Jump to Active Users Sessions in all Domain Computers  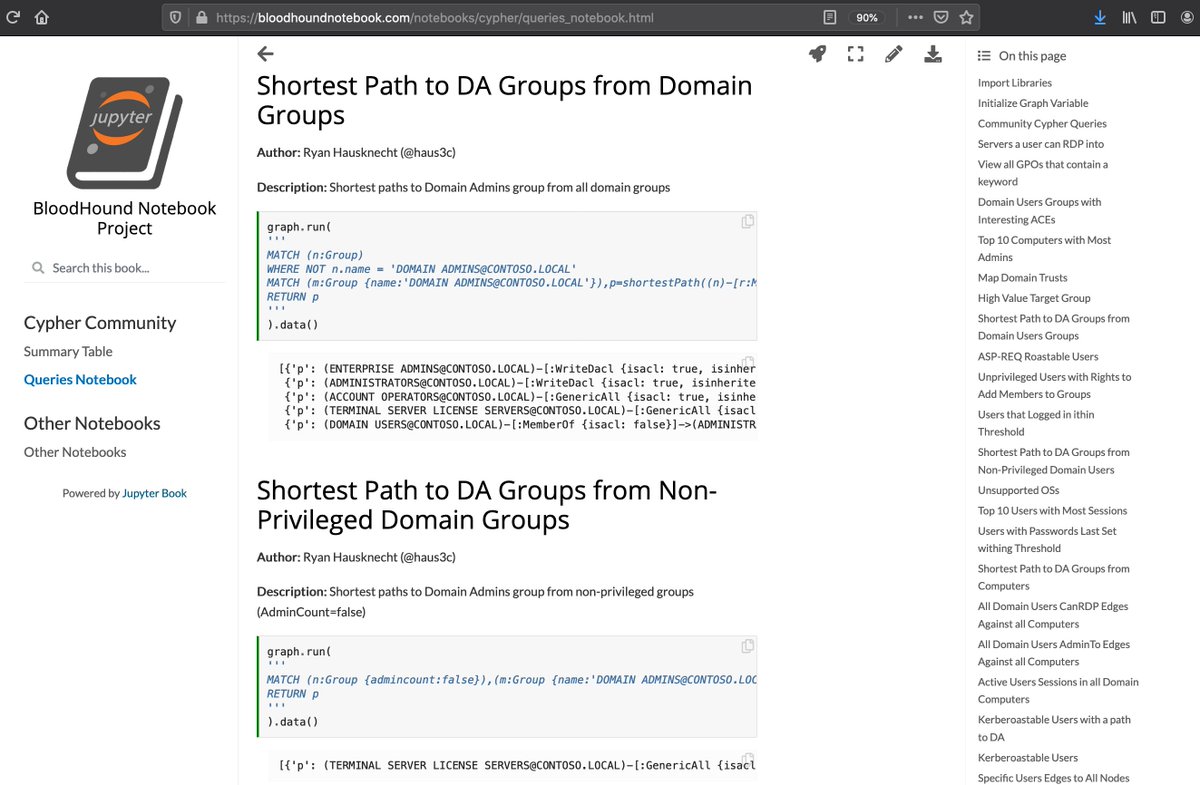(x=1058, y=691)
